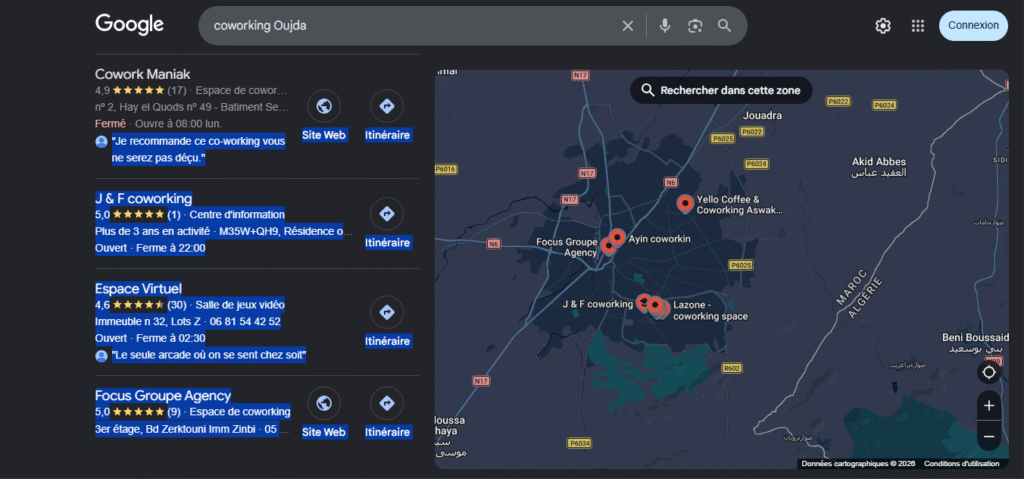Select Focus Groupe Agency map pin

(x=607, y=246)
